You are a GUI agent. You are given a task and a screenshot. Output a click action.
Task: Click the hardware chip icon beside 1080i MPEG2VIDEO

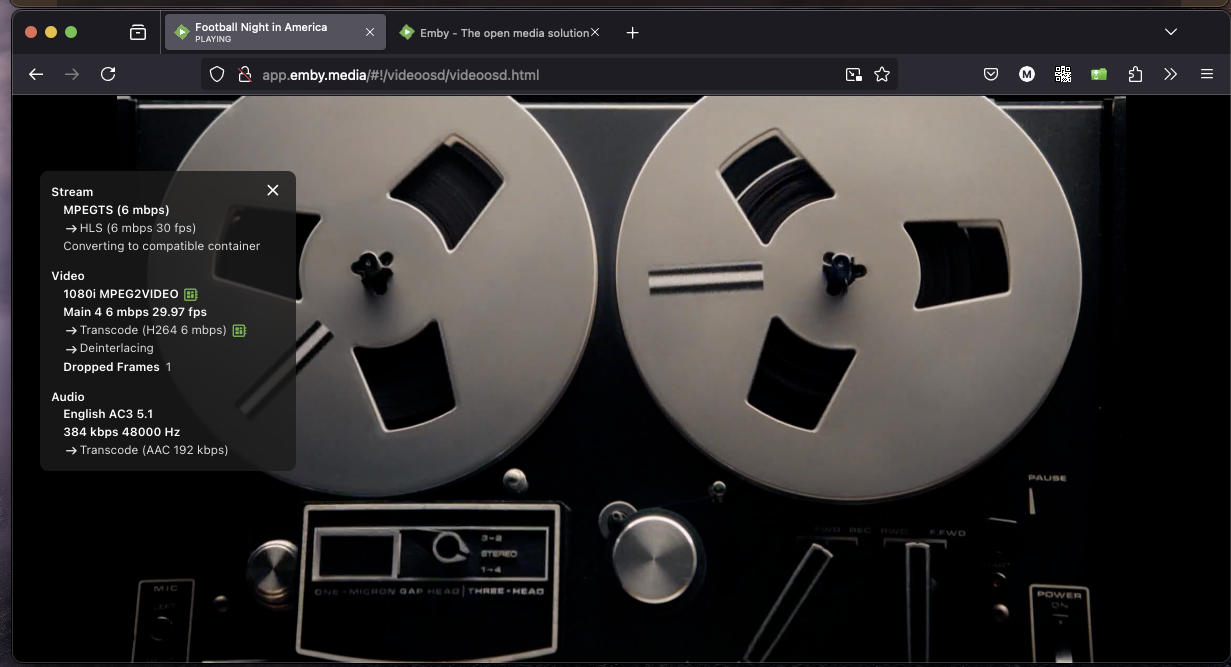190,294
